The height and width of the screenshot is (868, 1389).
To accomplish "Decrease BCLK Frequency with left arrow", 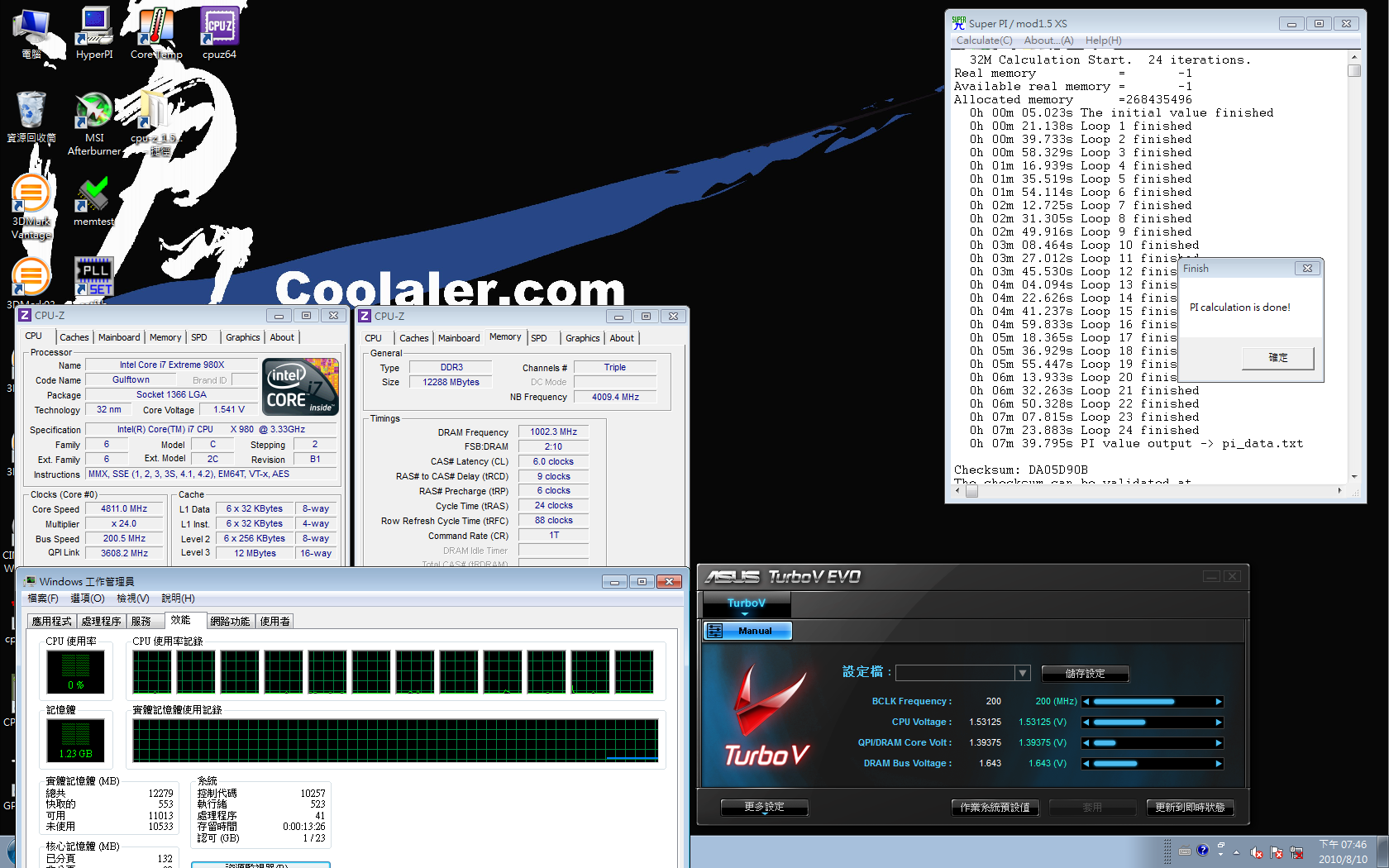I will 1086,702.
